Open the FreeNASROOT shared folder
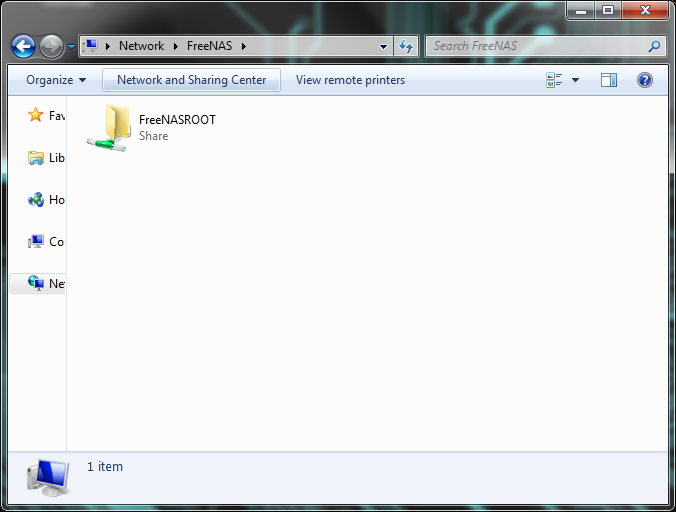 coord(109,128)
